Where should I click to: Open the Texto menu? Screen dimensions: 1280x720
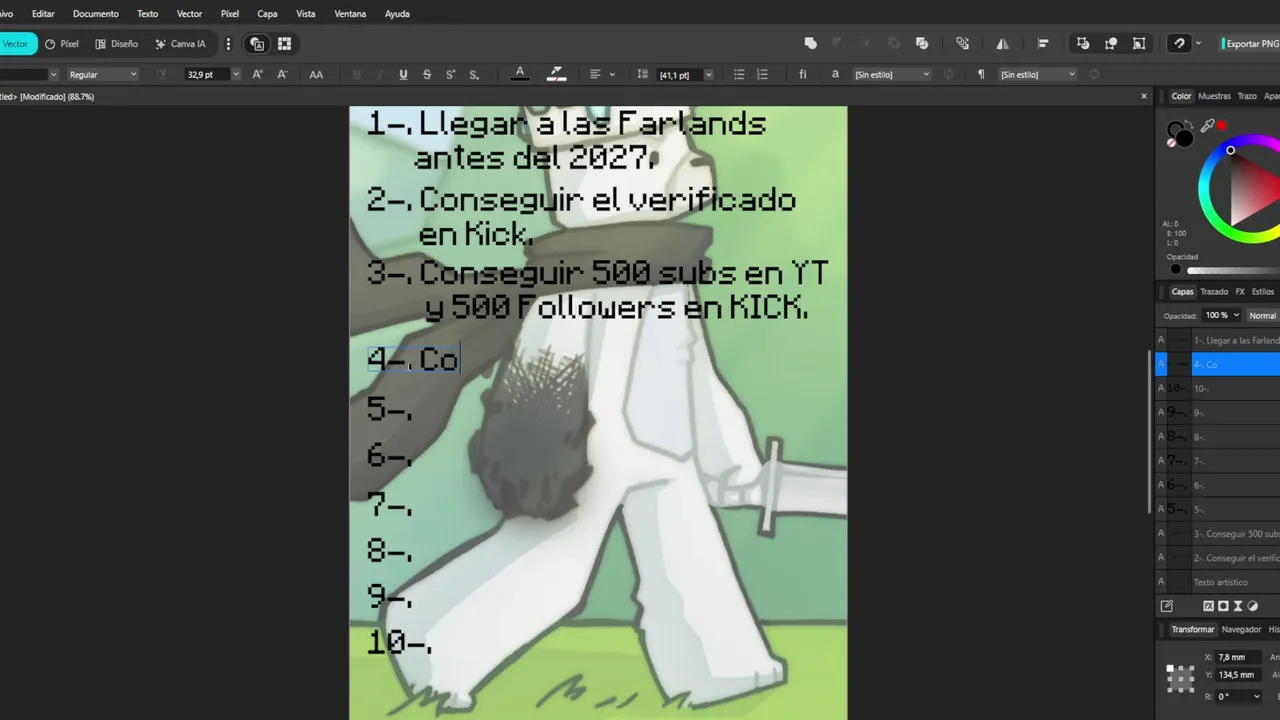(x=147, y=14)
